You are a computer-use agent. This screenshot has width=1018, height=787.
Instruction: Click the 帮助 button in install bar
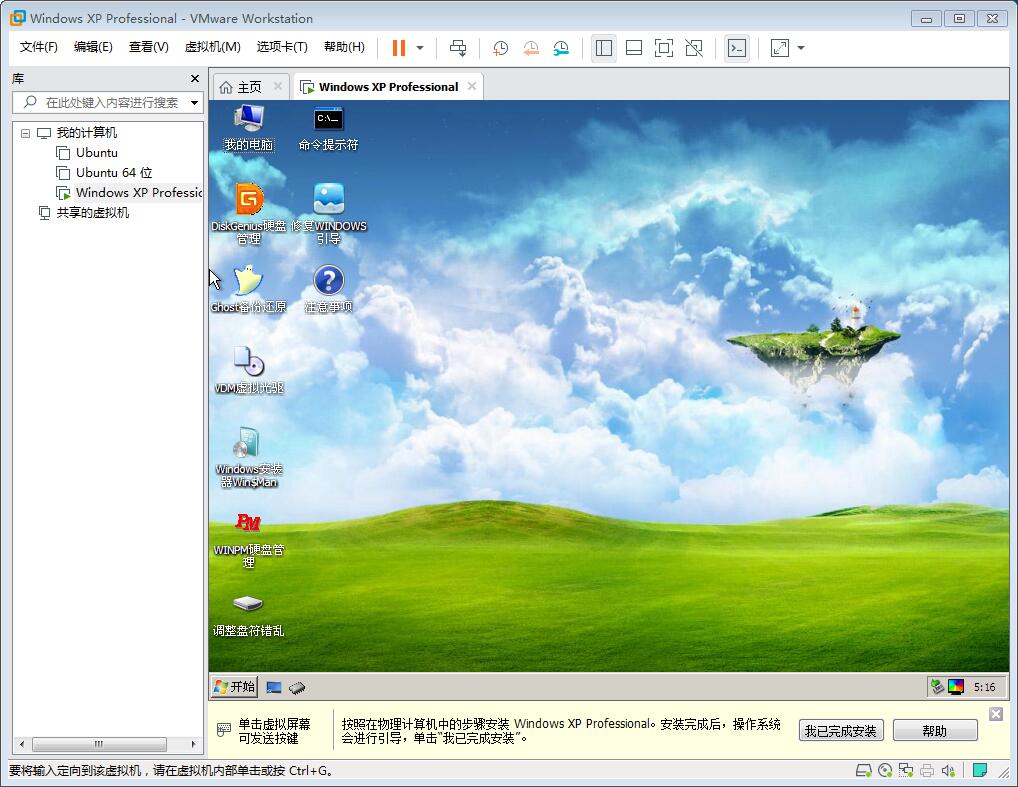[935, 731]
